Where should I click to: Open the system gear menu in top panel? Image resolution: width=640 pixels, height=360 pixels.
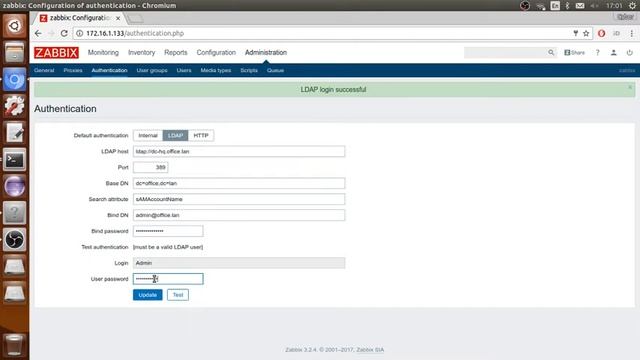pyautogui.click(x=632, y=6)
